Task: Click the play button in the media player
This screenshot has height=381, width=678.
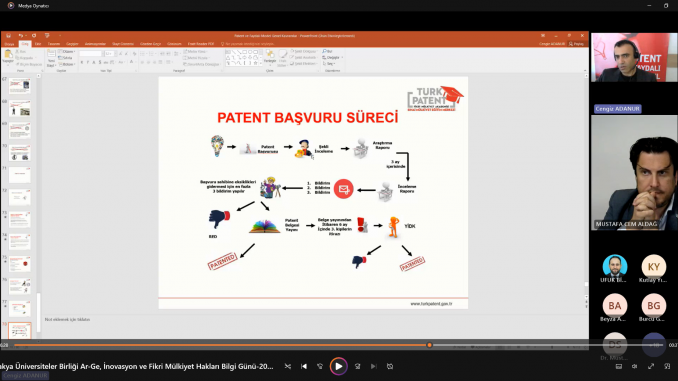Action: (338, 366)
